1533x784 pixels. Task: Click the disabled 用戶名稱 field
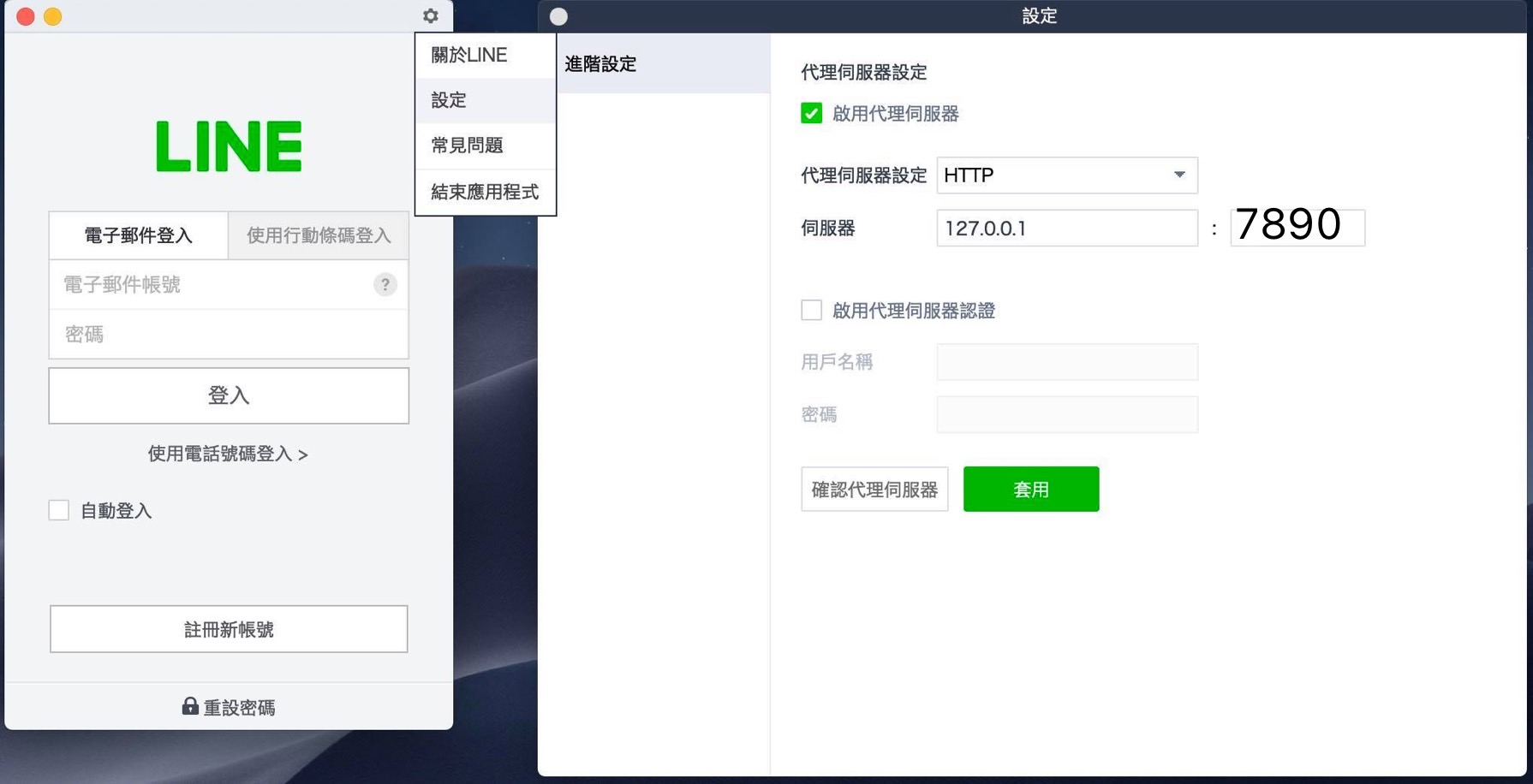point(1067,362)
